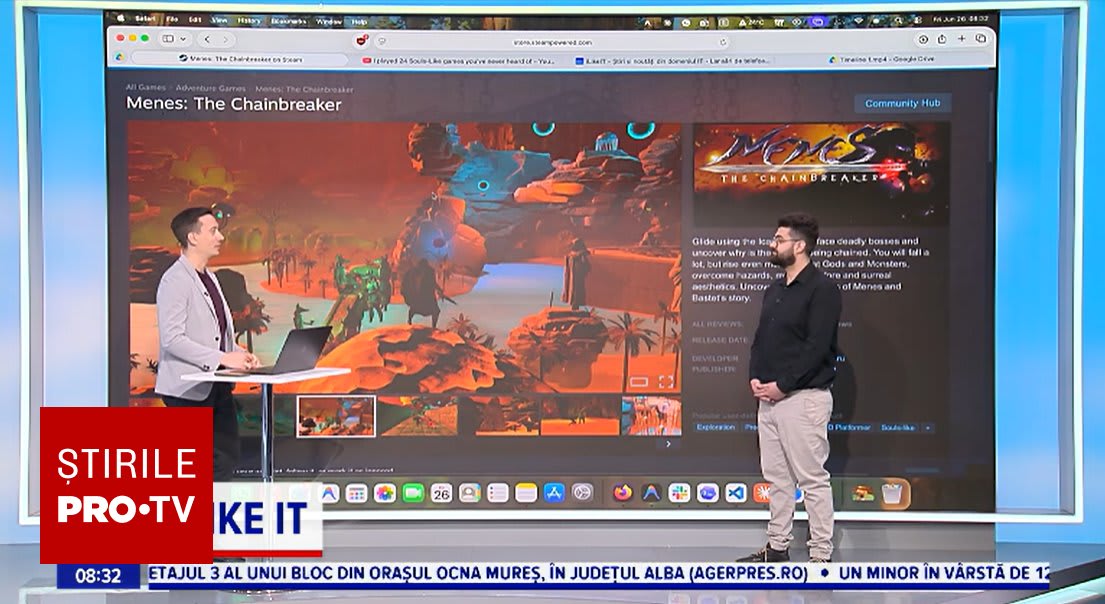1105x604 pixels.
Task: Follow the All Games breadcrumb link
Action: coord(146,87)
